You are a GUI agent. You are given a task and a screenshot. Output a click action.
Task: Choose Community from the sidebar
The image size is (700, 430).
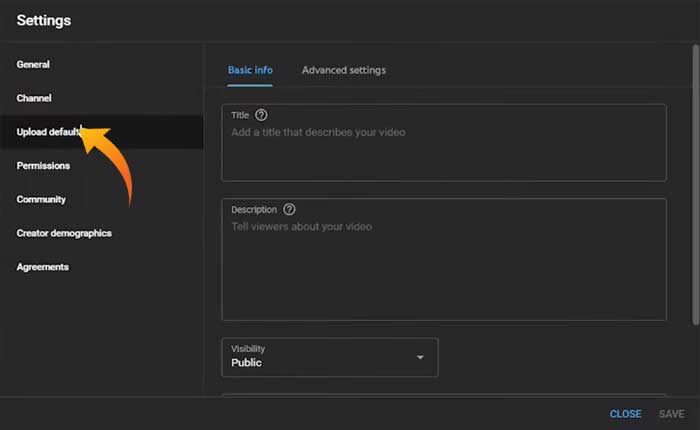pos(41,200)
